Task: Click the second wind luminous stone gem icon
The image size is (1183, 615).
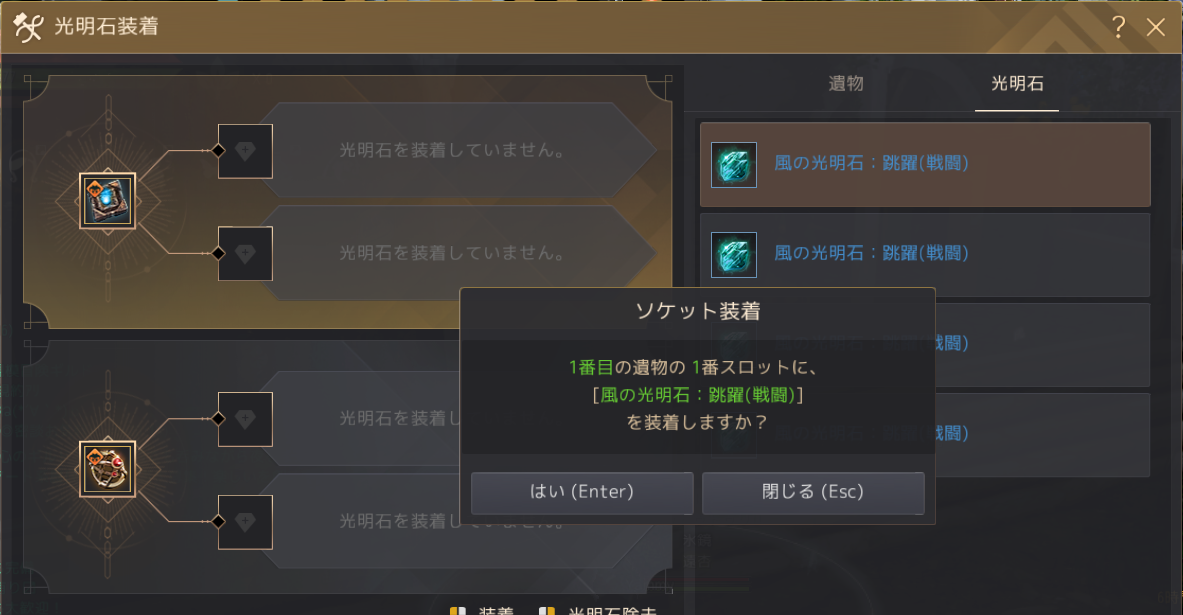Action: [x=734, y=254]
